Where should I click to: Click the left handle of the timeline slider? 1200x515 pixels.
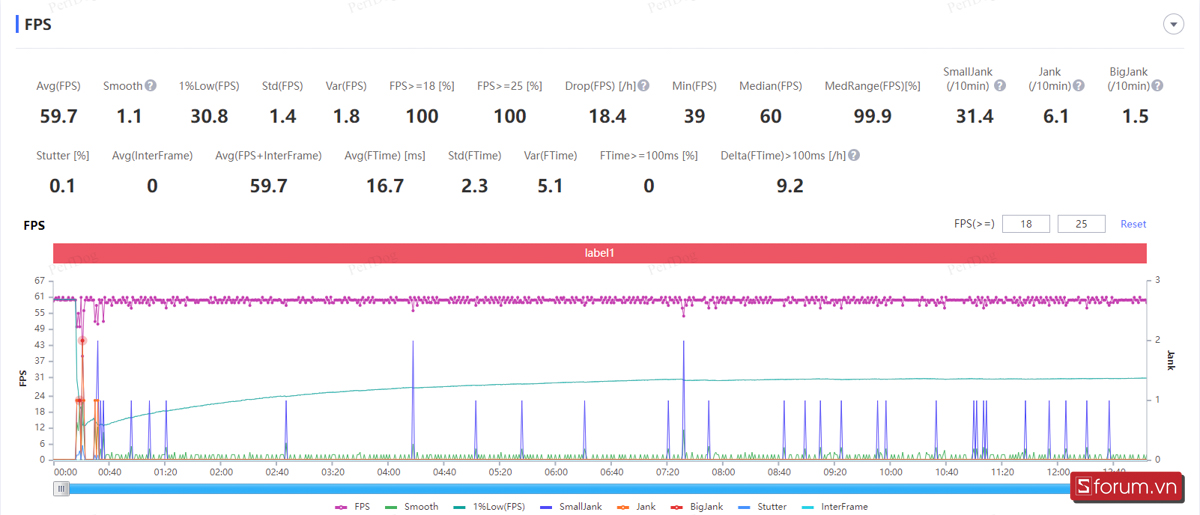pyautogui.click(x=62, y=488)
